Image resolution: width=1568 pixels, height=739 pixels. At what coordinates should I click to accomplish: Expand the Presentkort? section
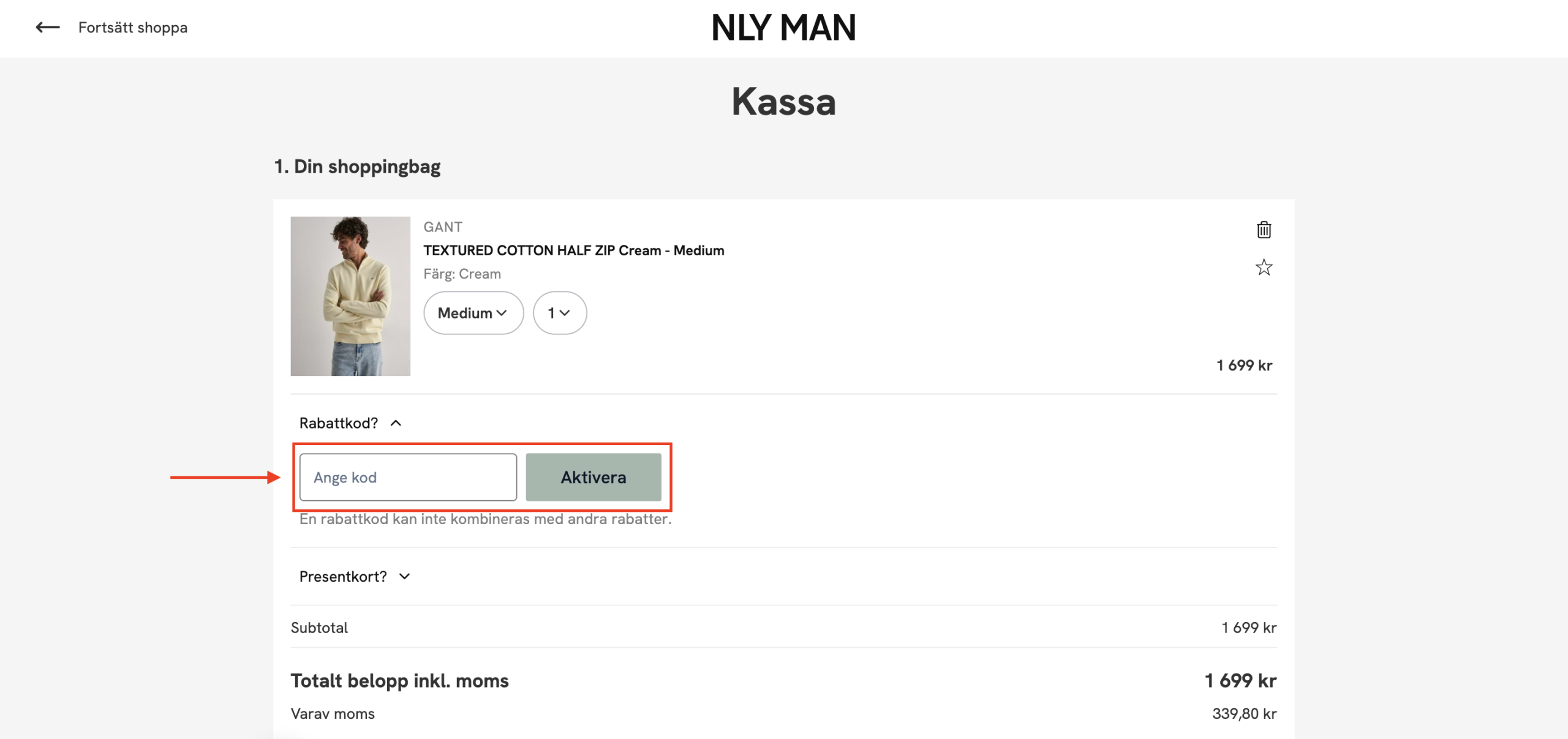coord(343,576)
